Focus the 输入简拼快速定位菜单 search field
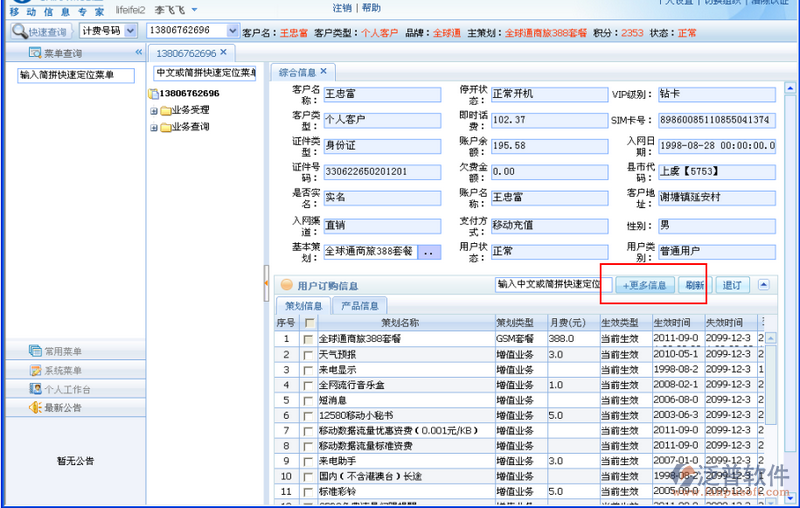The image size is (800, 508). [75, 74]
